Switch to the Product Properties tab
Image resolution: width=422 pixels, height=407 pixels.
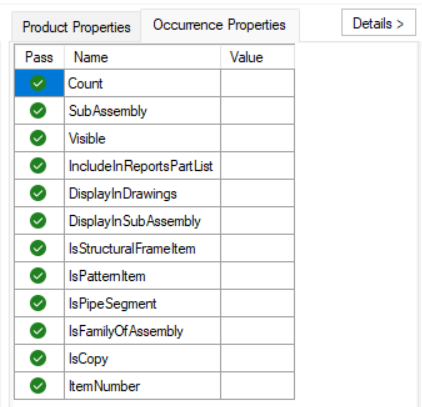76,27
